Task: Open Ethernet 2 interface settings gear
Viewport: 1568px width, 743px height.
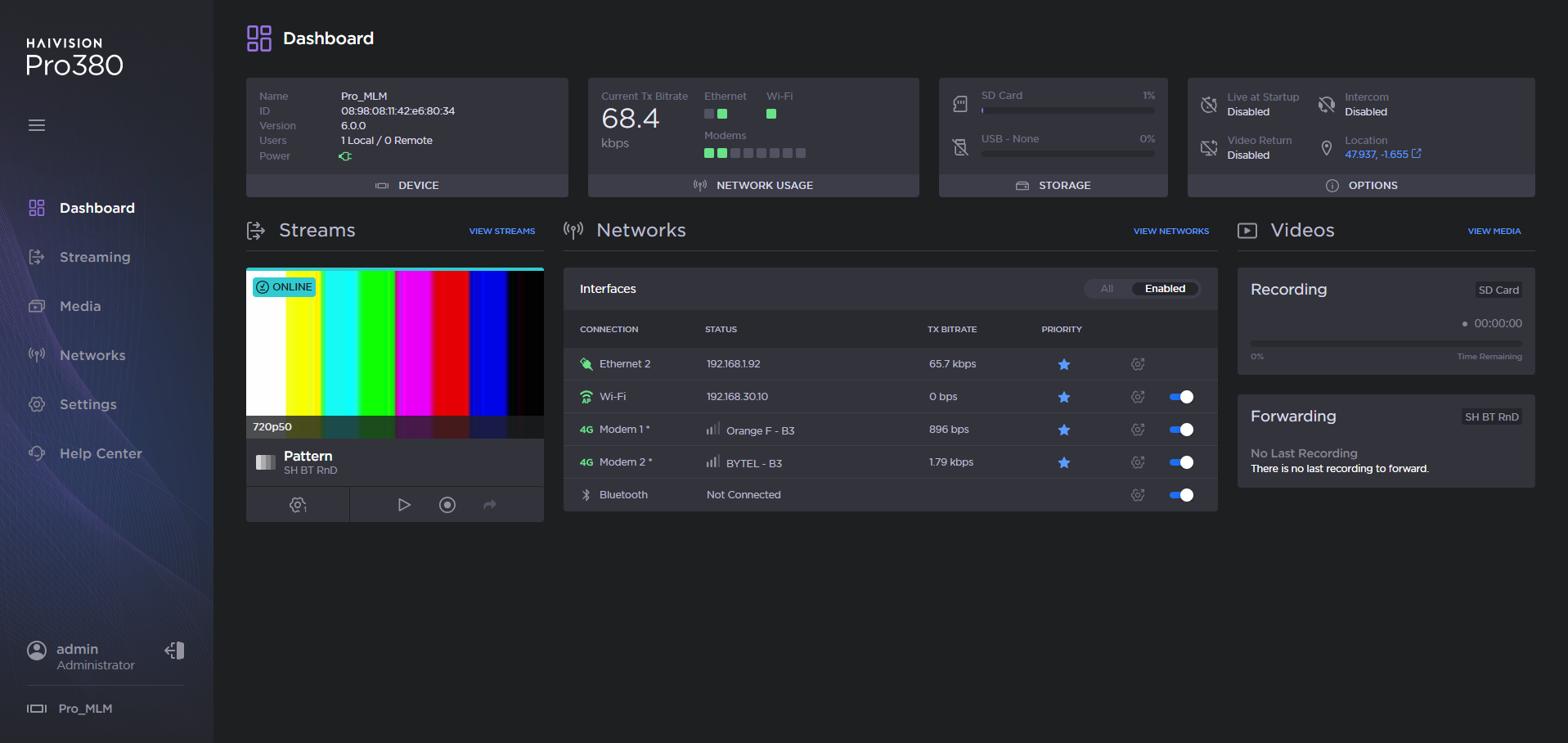Action: 1138,364
